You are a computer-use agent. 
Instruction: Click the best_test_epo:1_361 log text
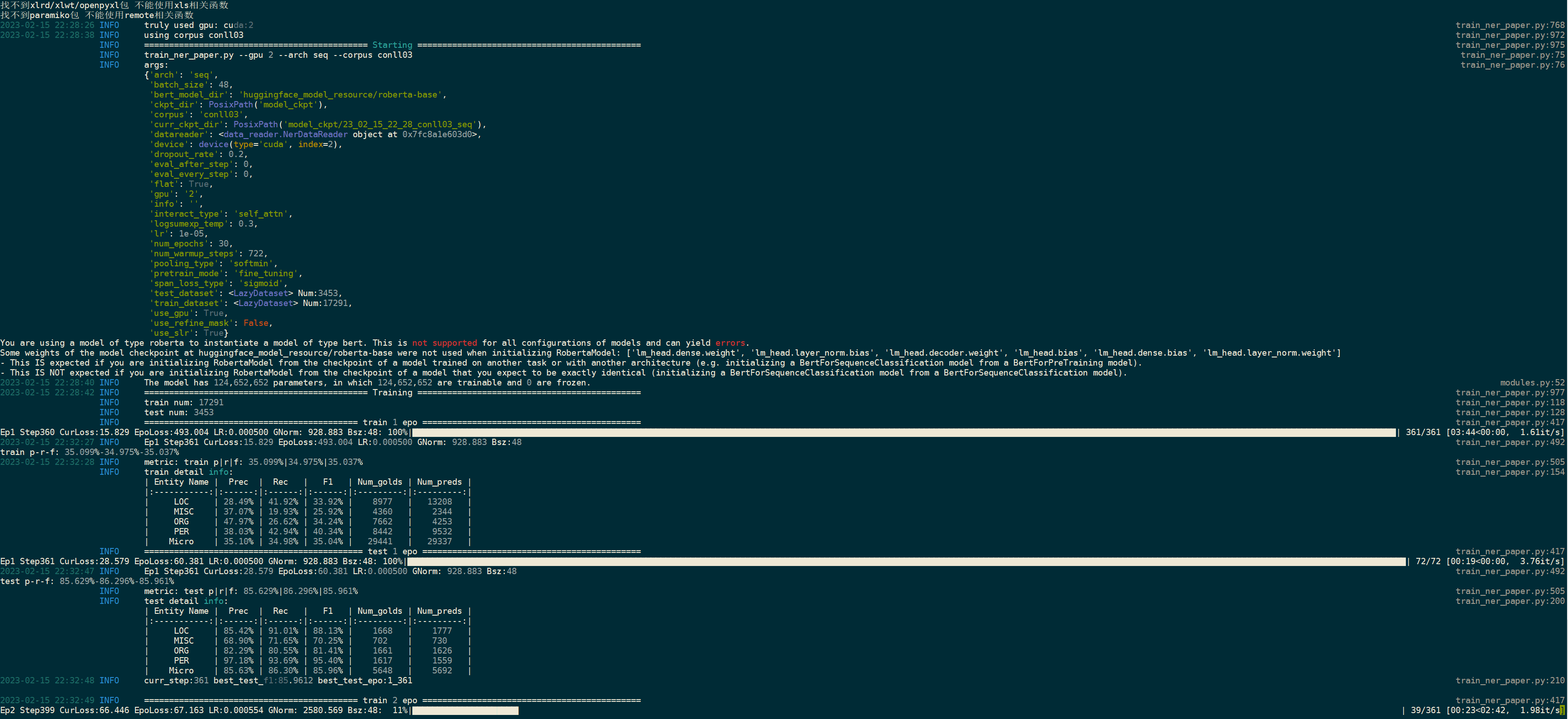tap(364, 681)
